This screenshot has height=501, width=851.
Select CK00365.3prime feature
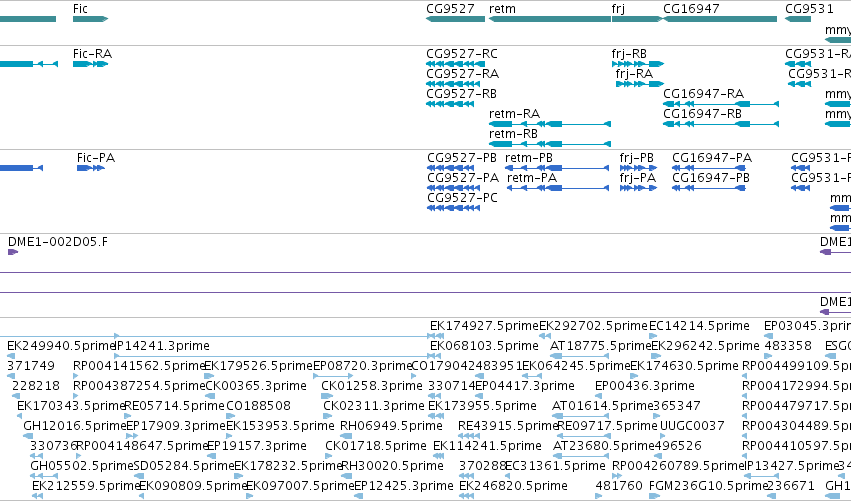click(256, 386)
